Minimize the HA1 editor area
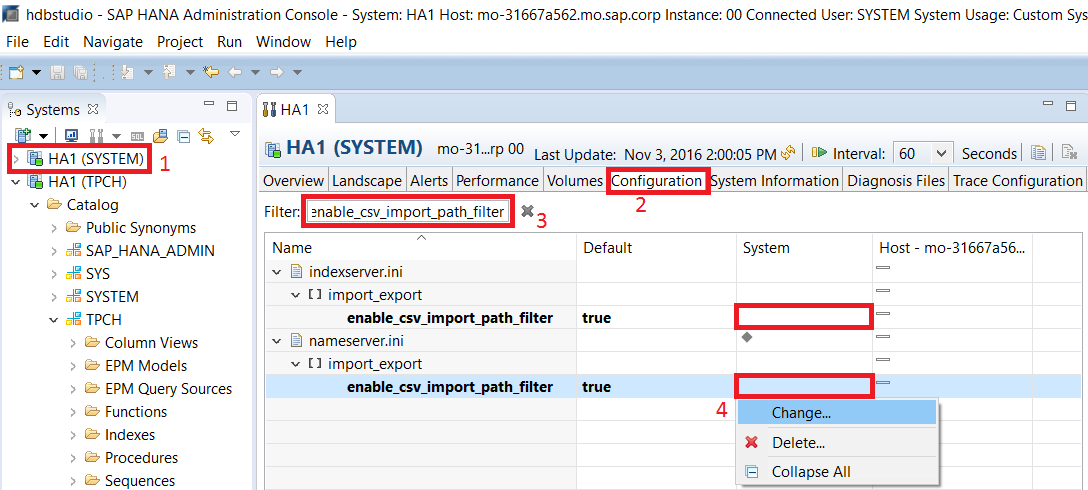 pyautogui.click(x=1049, y=104)
